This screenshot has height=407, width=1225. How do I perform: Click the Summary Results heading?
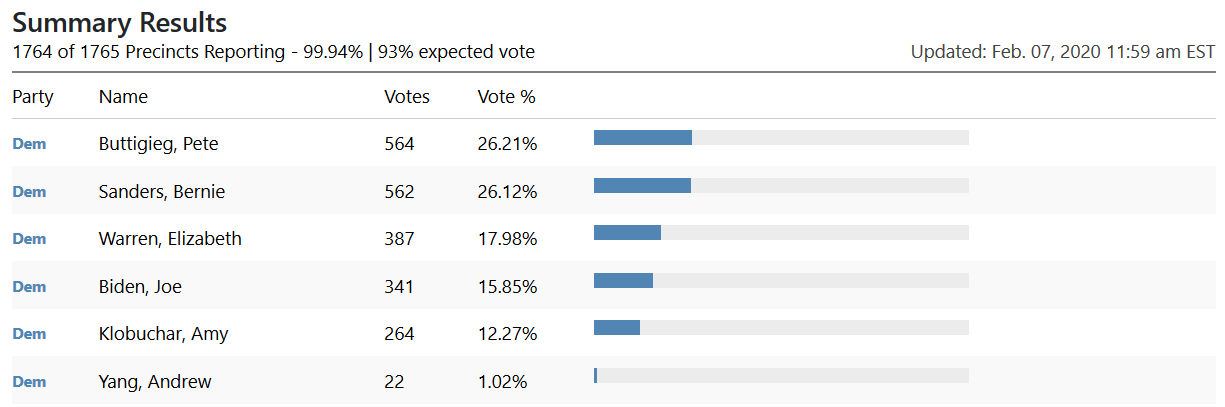coord(119,23)
